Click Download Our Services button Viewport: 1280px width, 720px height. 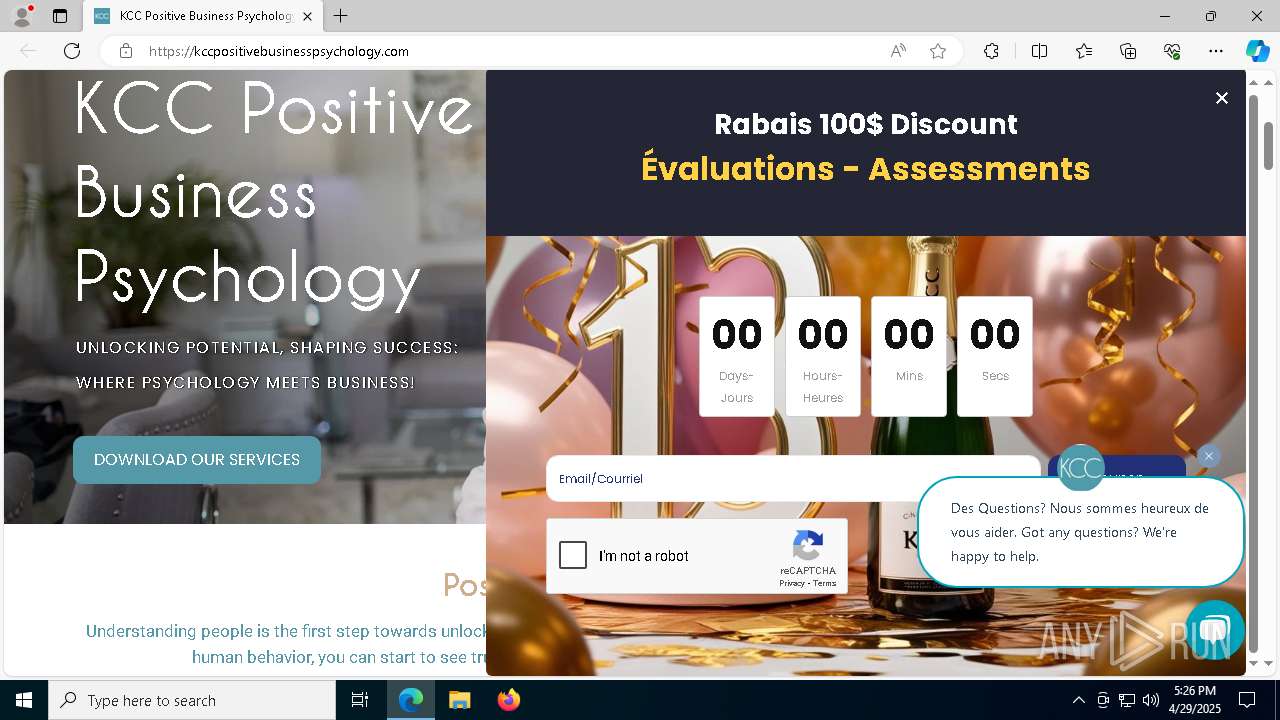(197, 460)
